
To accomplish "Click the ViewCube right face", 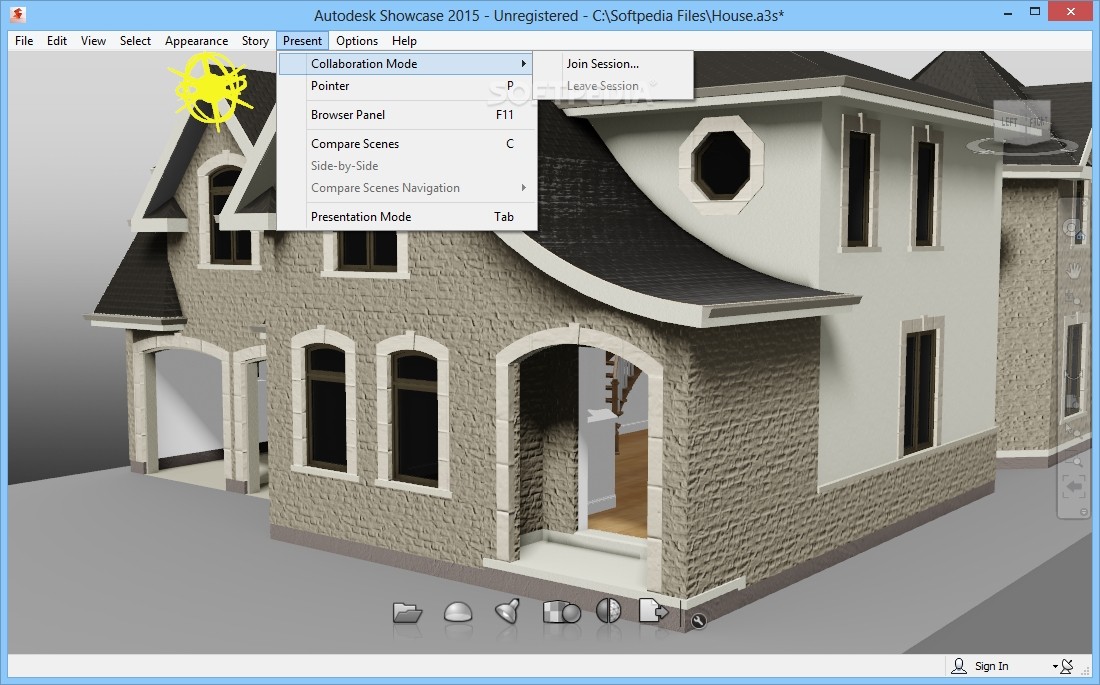I will (1036, 121).
